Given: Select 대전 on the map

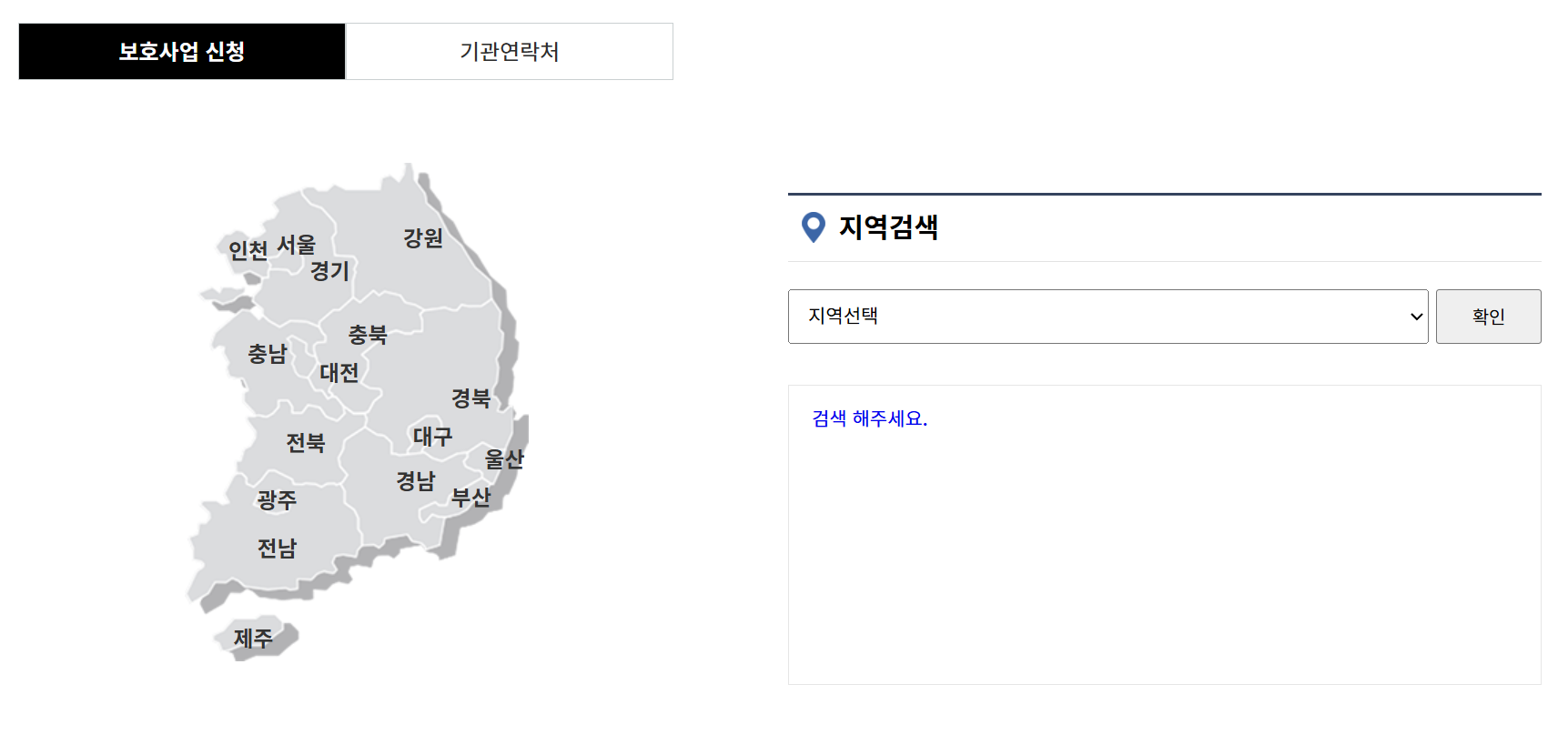Looking at the screenshot, I should tap(339, 373).
